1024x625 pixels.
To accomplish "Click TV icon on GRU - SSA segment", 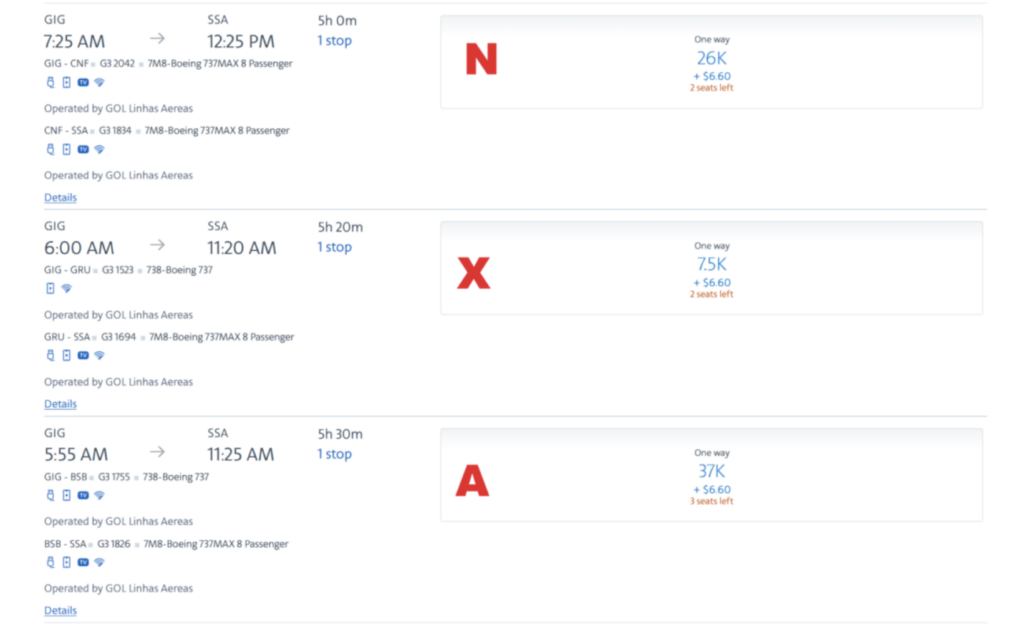I will coord(83,355).
